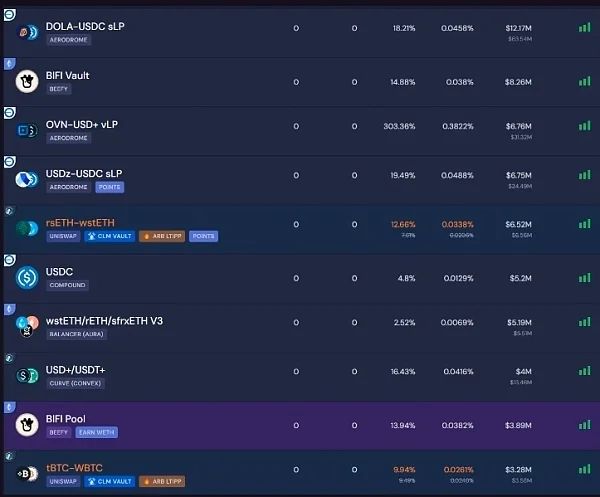Select the OVN-USD+ vLP 303.36% APY value
Viewport: 600px width, 497px height.
tap(398, 126)
